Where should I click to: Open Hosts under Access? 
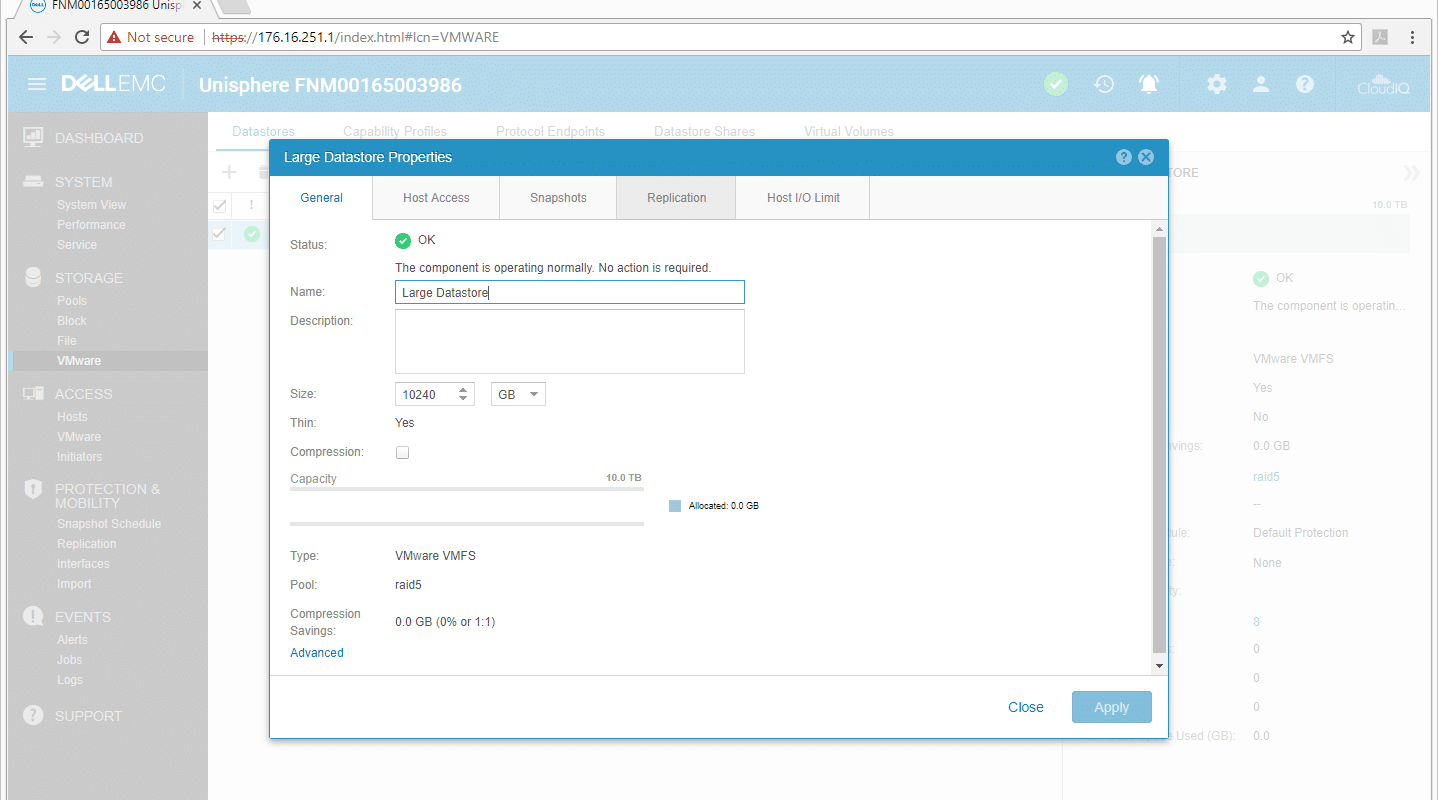point(72,417)
